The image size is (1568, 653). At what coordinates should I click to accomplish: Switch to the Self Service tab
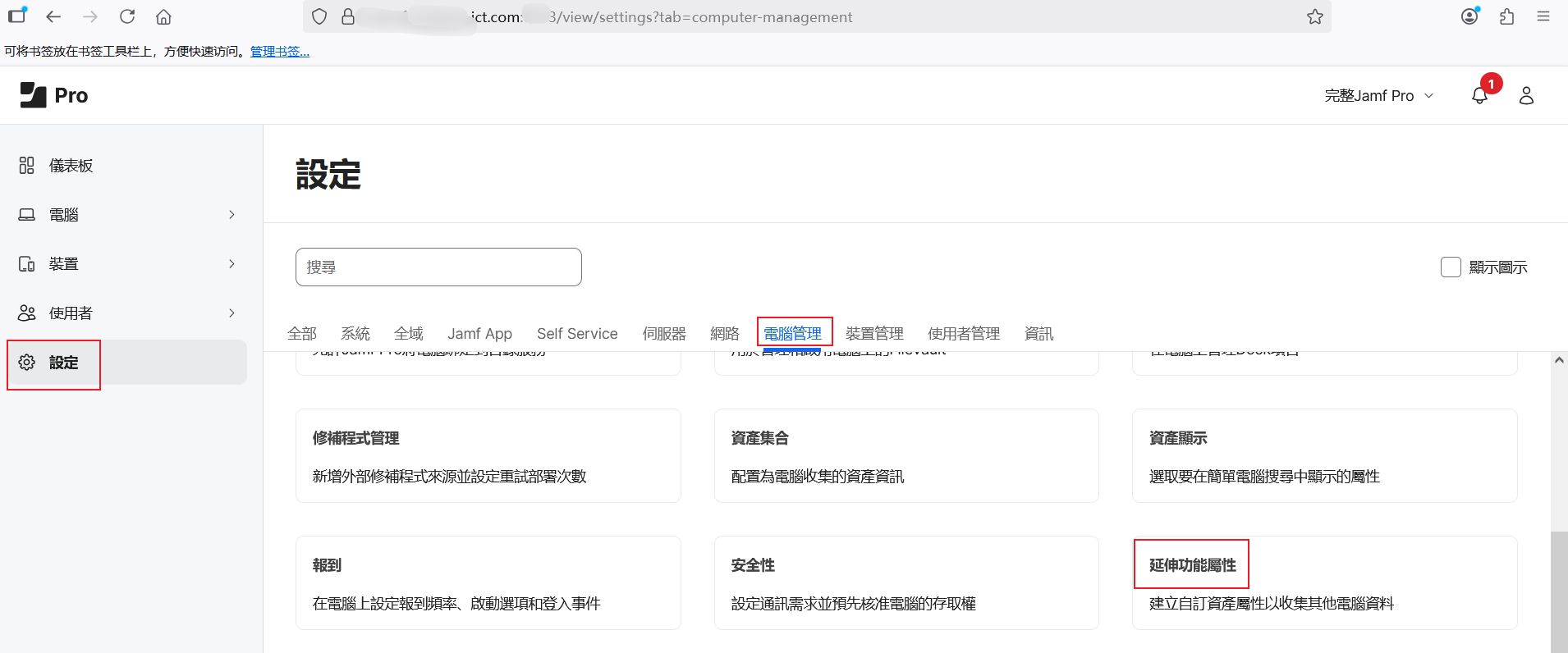point(576,334)
